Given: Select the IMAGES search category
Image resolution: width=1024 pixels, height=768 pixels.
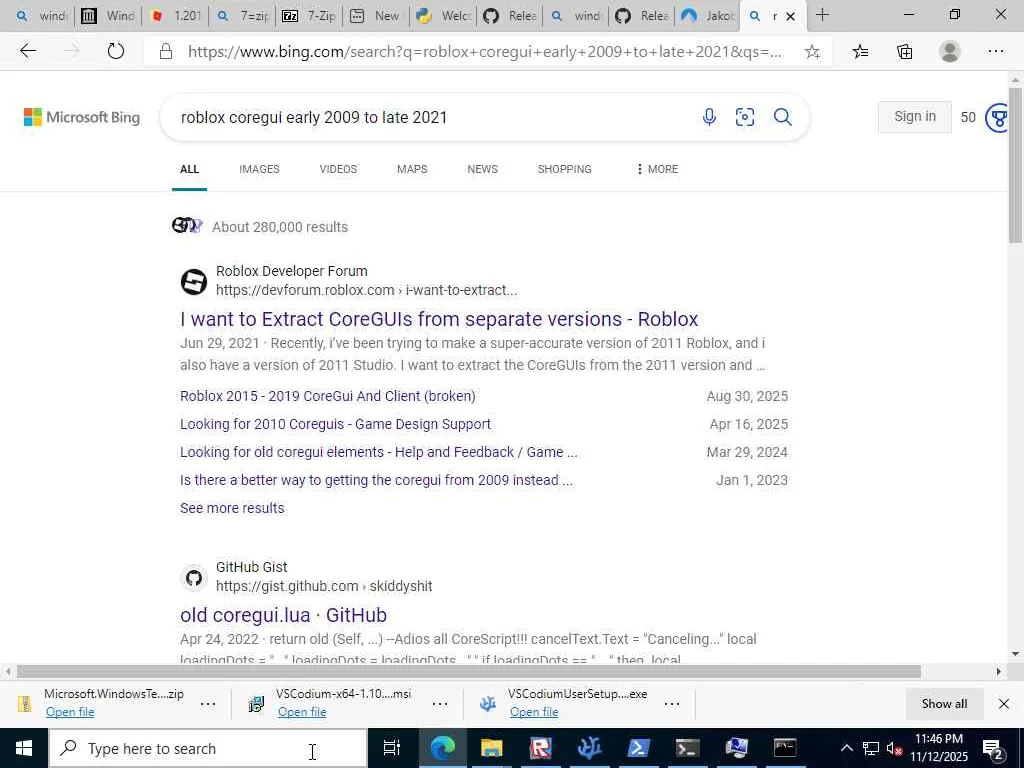Looking at the screenshot, I should pos(259,169).
